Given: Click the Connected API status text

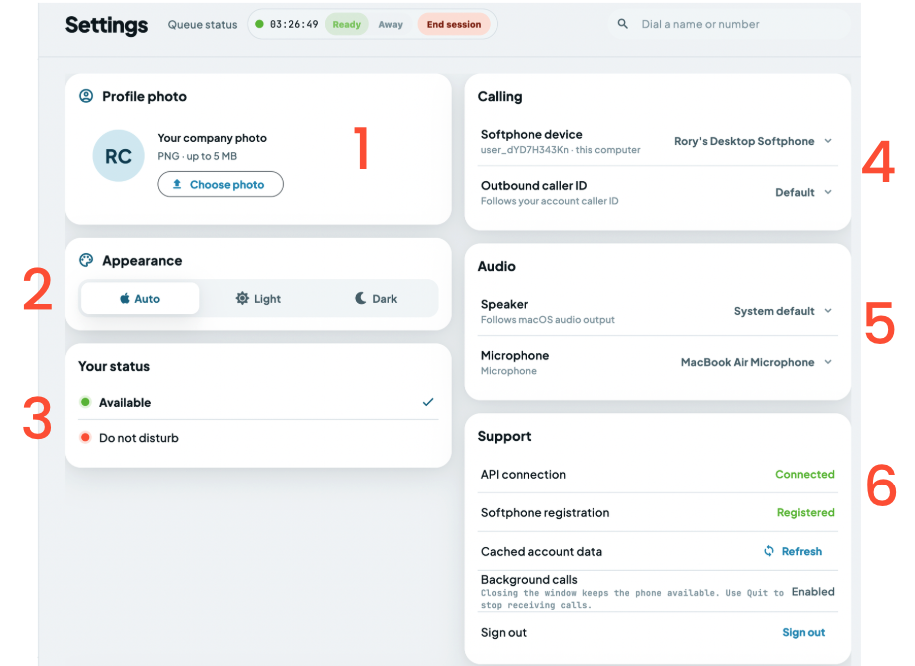Looking at the screenshot, I should (805, 474).
